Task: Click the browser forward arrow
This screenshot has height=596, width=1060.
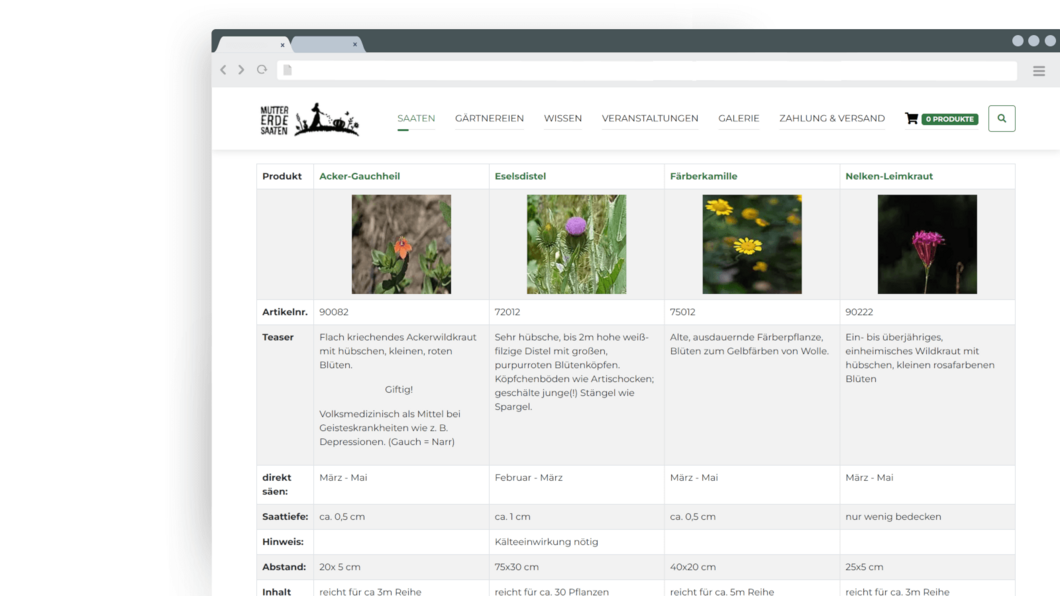Action: click(x=241, y=70)
